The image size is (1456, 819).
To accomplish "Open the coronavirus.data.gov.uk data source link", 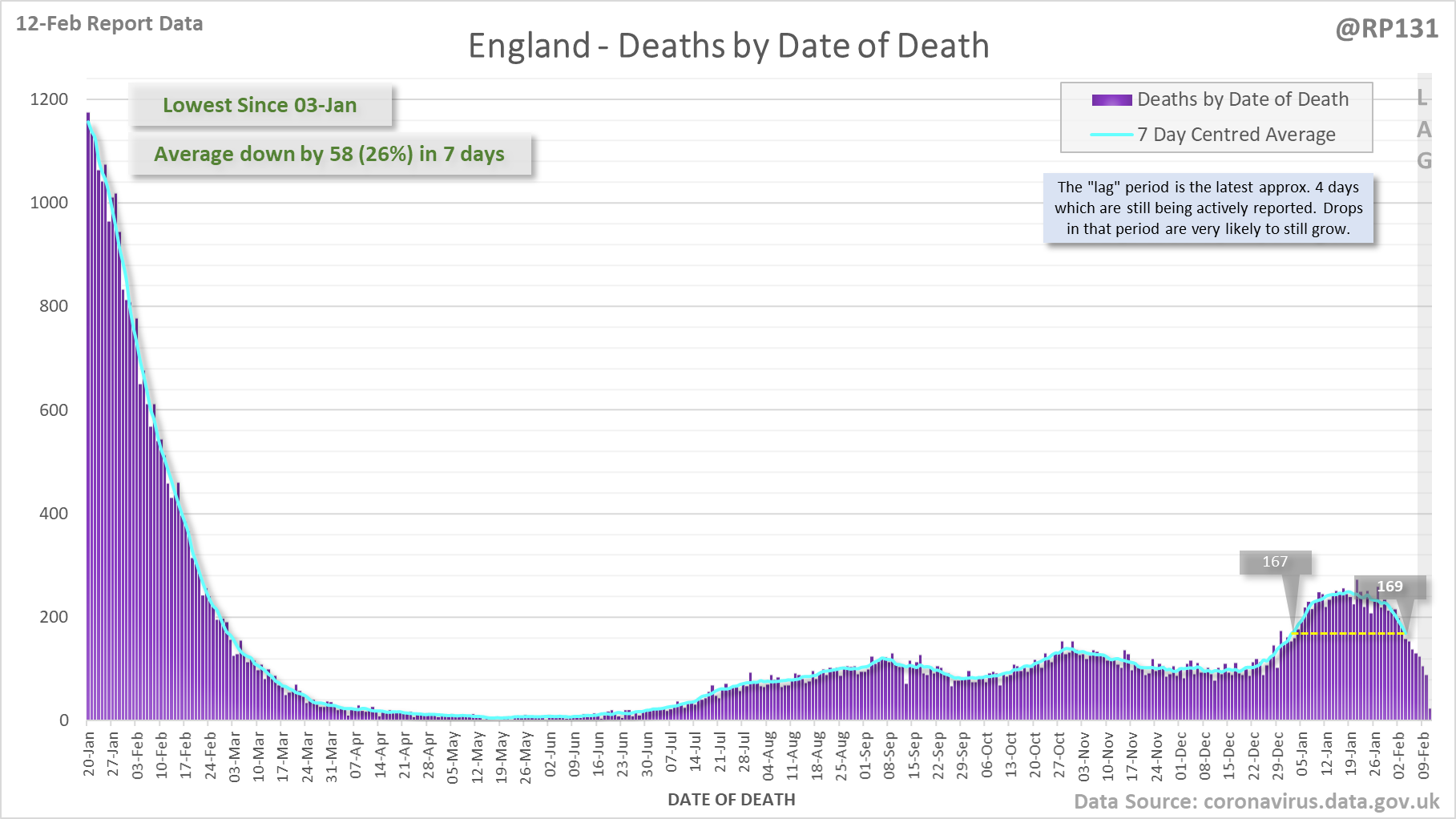I will point(1256,801).
